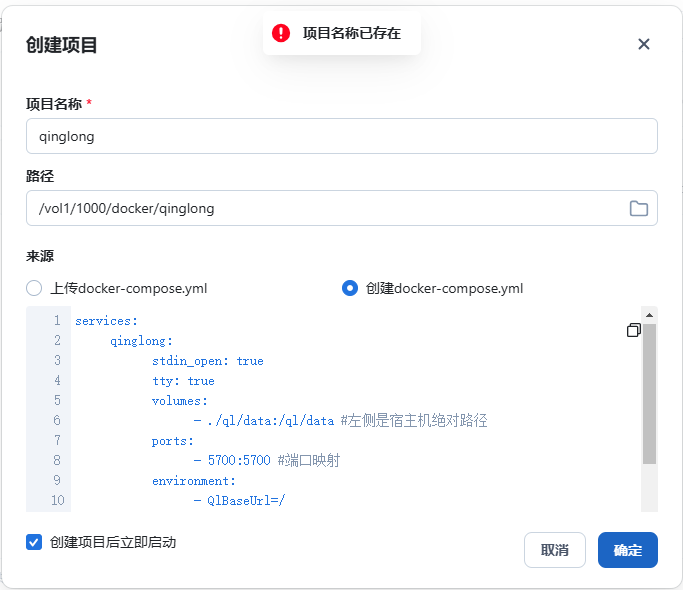Screen dimensions: 683x590
Task: Click the 来源 section label
Action: click(40, 256)
